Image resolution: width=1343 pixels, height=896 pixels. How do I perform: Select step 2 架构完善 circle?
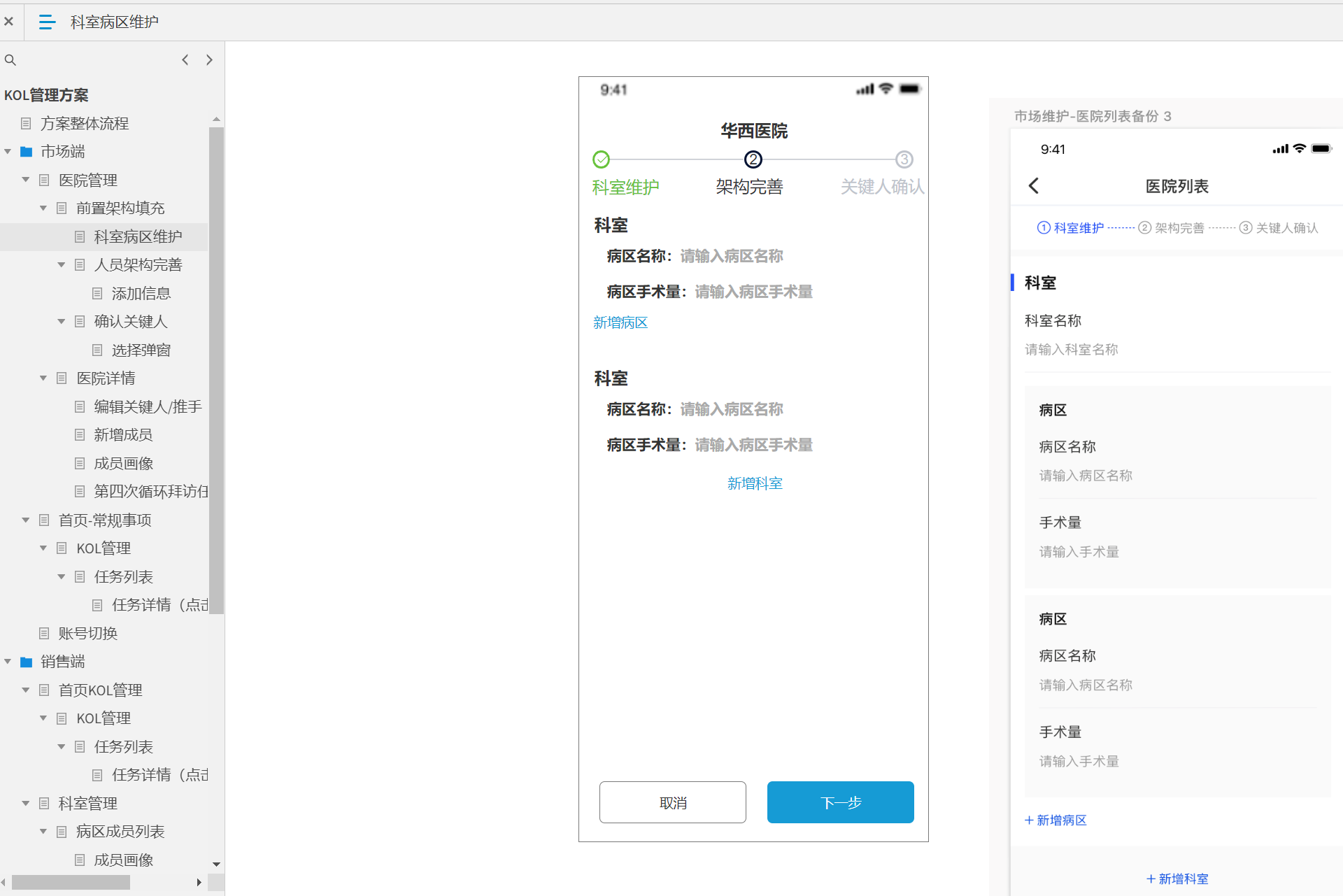click(753, 159)
